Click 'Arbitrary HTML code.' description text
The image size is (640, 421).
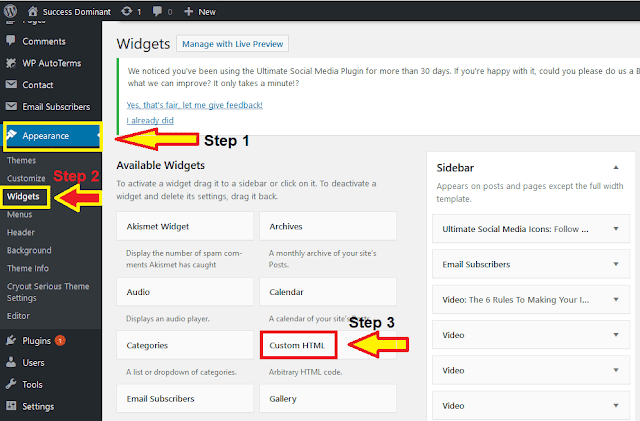click(305, 372)
